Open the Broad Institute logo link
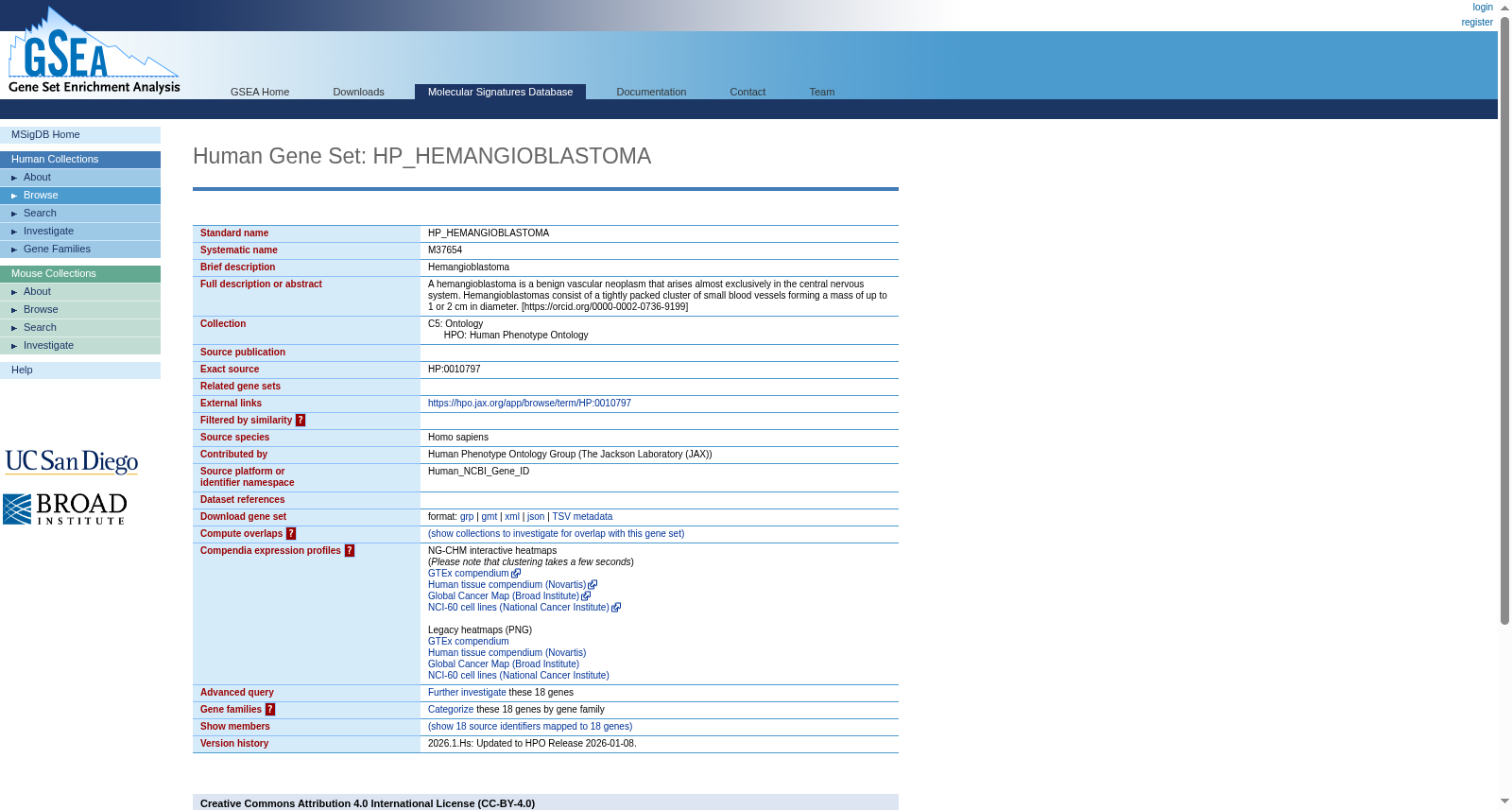The image size is (1512, 810). pyautogui.click(x=65, y=509)
